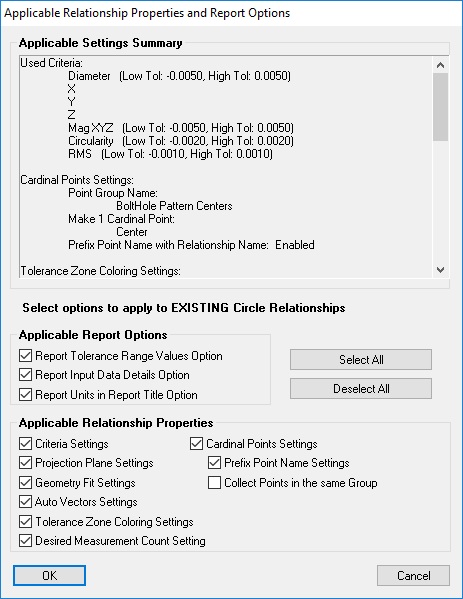Click the summary scrollbar down arrow

click(440, 270)
